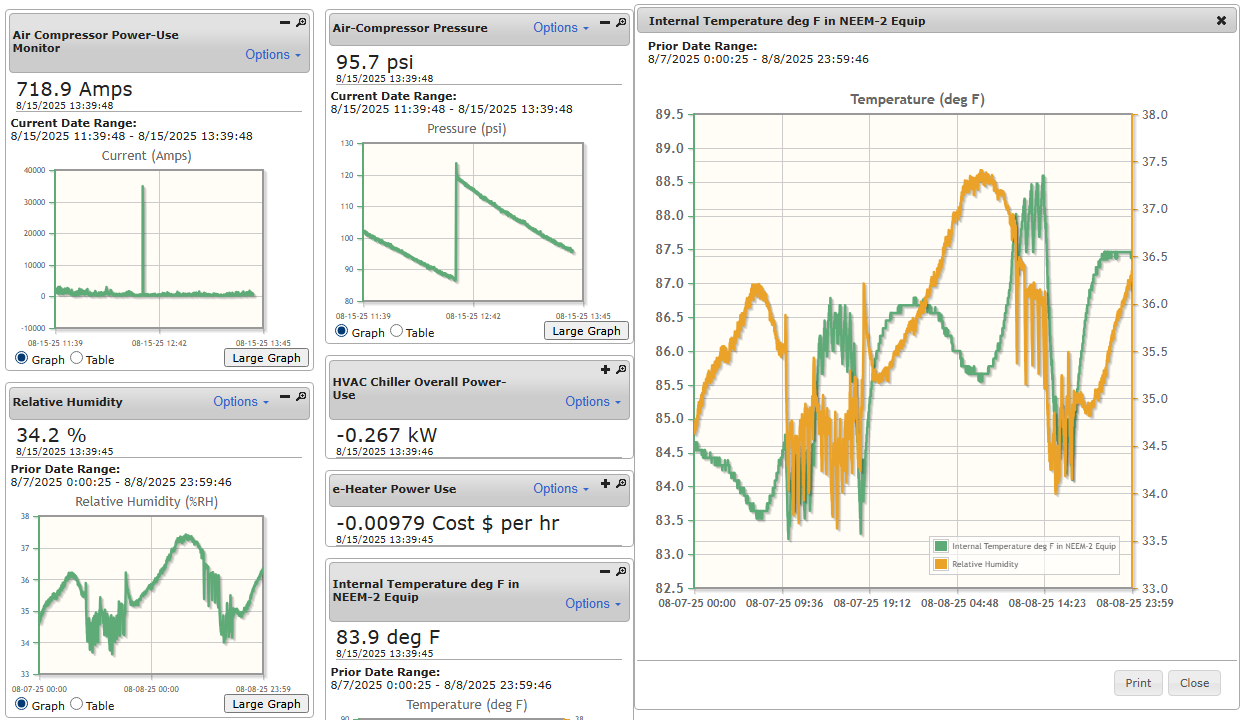Open Options dropdown for Relative Humidity
This screenshot has width=1250, height=720.
pyautogui.click(x=240, y=401)
